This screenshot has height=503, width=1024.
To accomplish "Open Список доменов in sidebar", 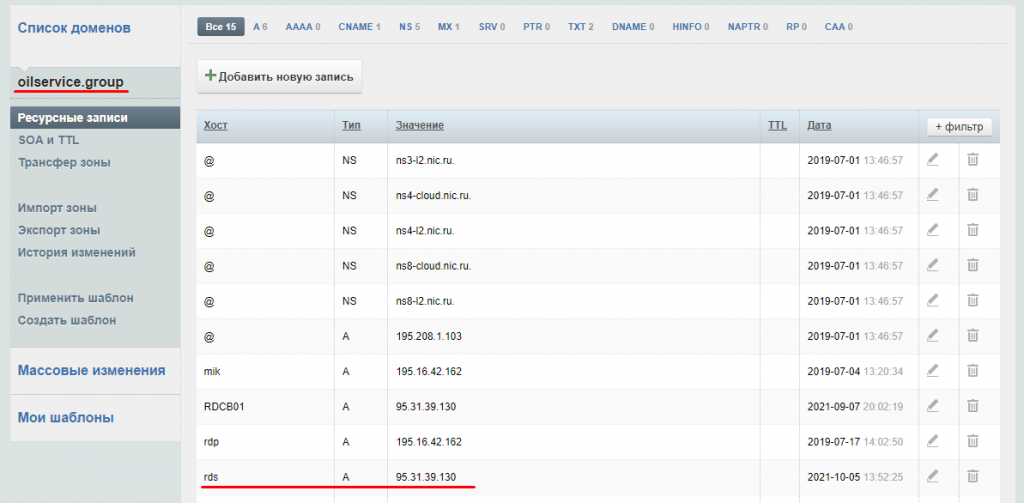I will tap(74, 28).
